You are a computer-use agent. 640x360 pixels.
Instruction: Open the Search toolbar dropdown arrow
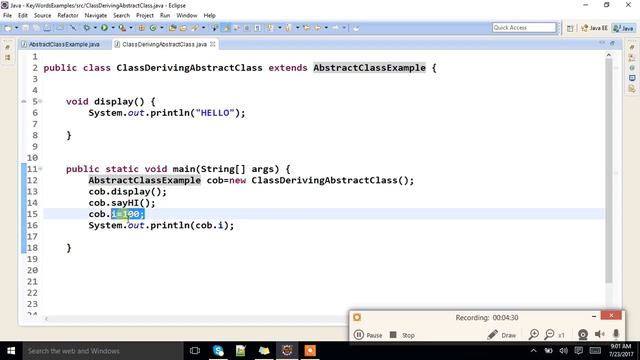[x=203, y=28]
